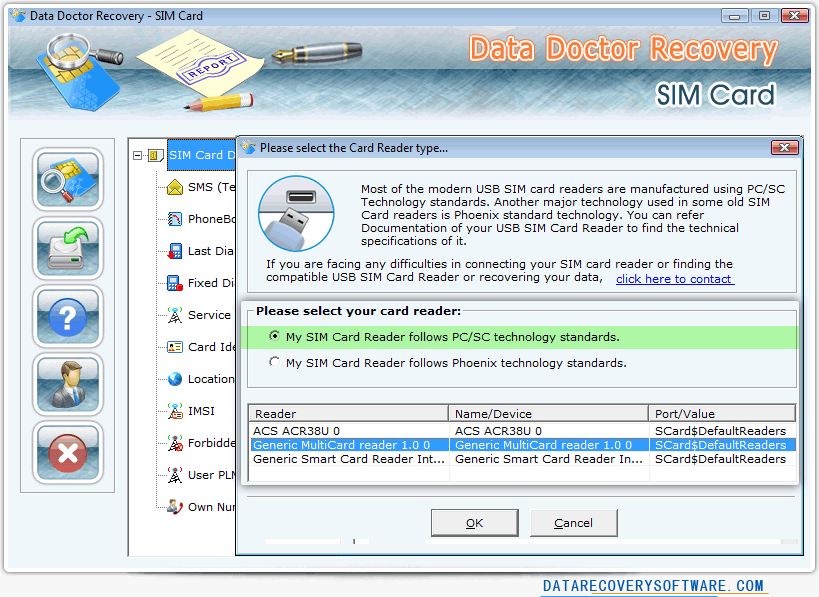
Task: Select the SIM Card Data tree root
Action: coord(202,155)
